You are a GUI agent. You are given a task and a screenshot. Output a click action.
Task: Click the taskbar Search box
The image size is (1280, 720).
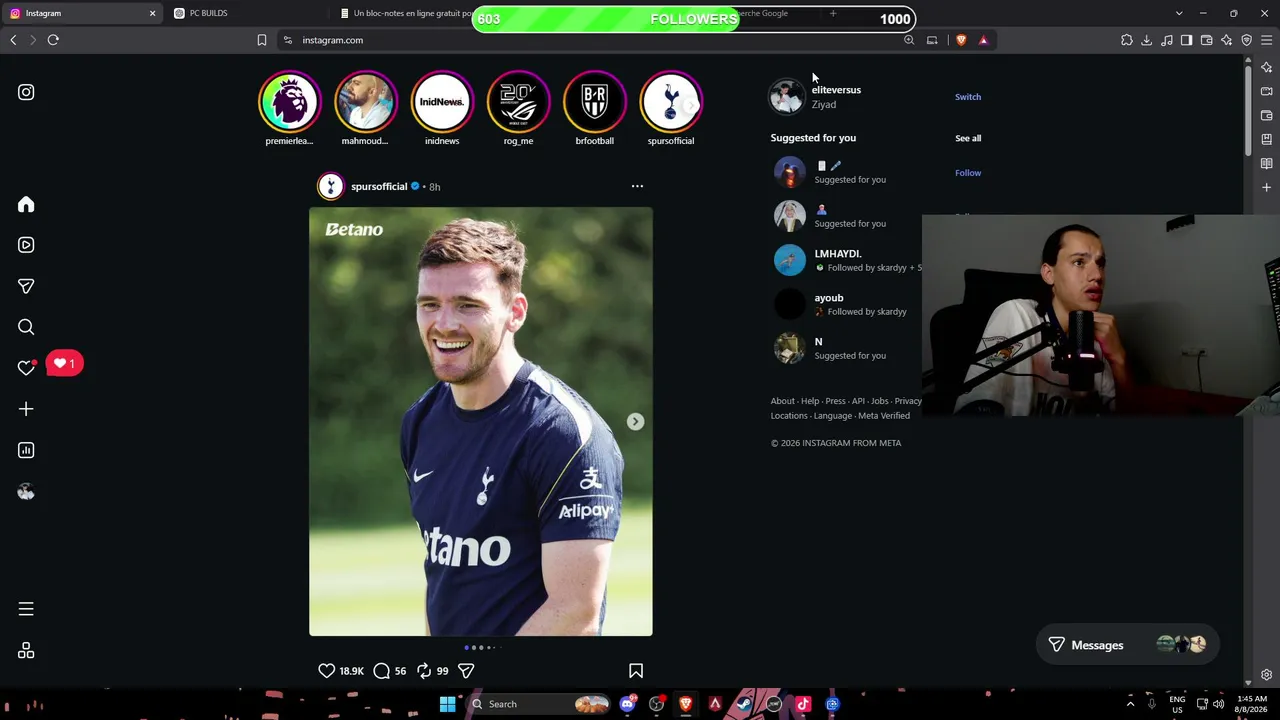coord(539,704)
